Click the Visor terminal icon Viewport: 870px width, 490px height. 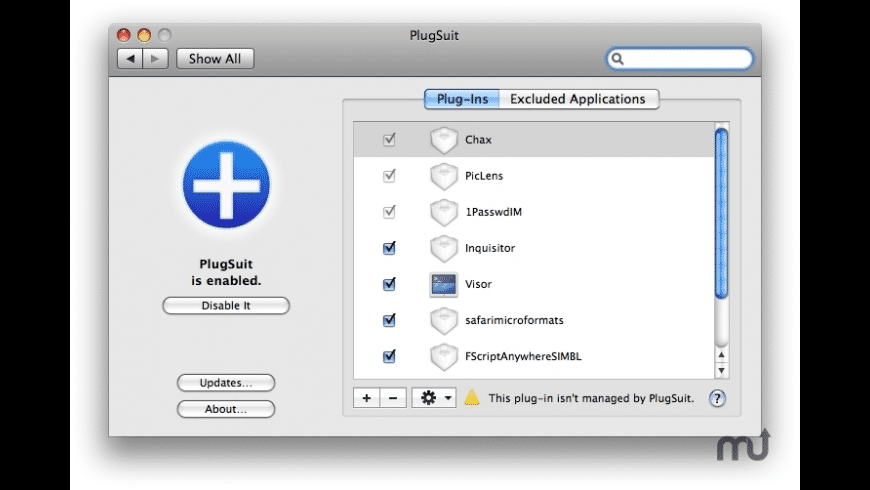pyautogui.click(x=444, y=284)
